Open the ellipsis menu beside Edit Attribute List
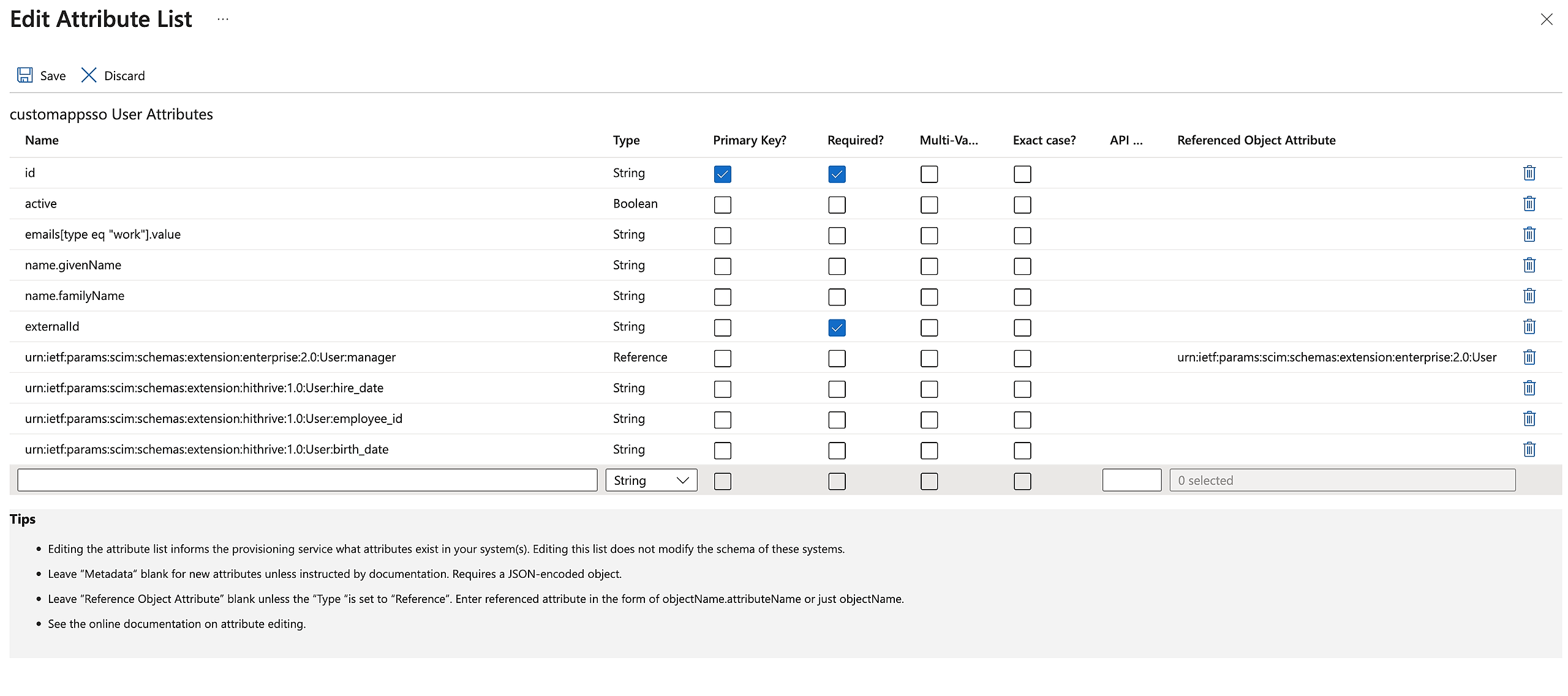1568x696 pixels. (x=223, y=20)
